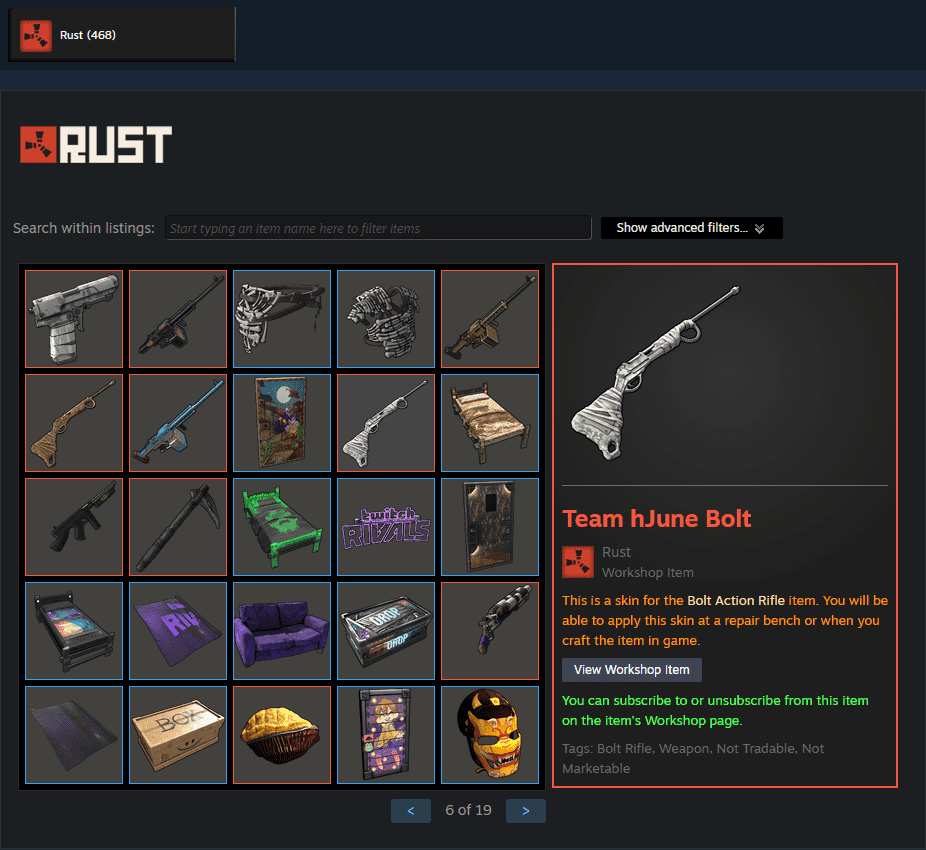This screenshot has width=926, height=850.
Task: Select the Twitch Rivals logo item
Action: [386, 527]
